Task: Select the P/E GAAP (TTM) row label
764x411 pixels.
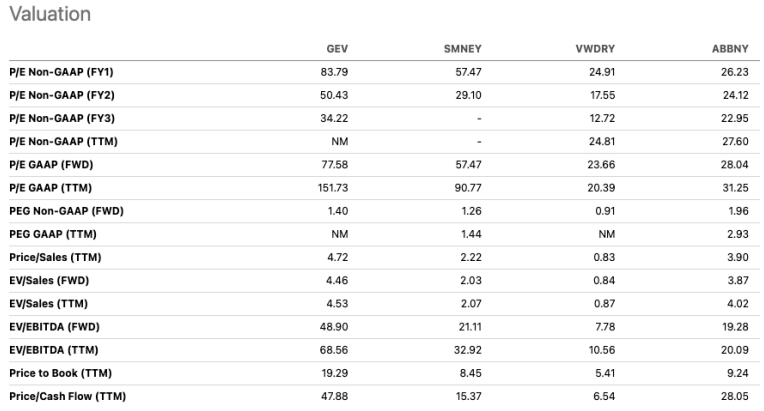Action: [x=51, y=188]
